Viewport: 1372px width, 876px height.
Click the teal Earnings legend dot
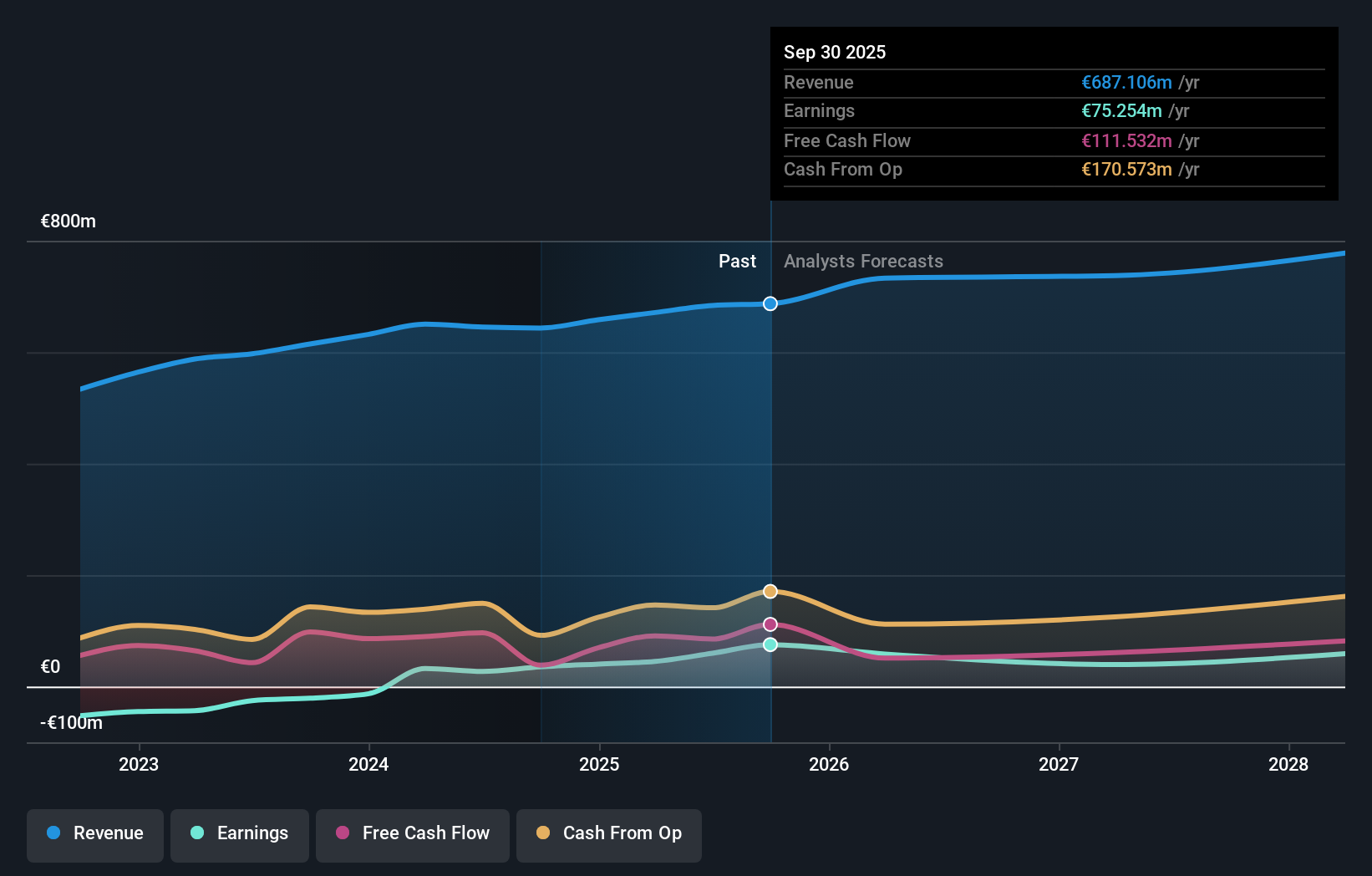(197, 833)
